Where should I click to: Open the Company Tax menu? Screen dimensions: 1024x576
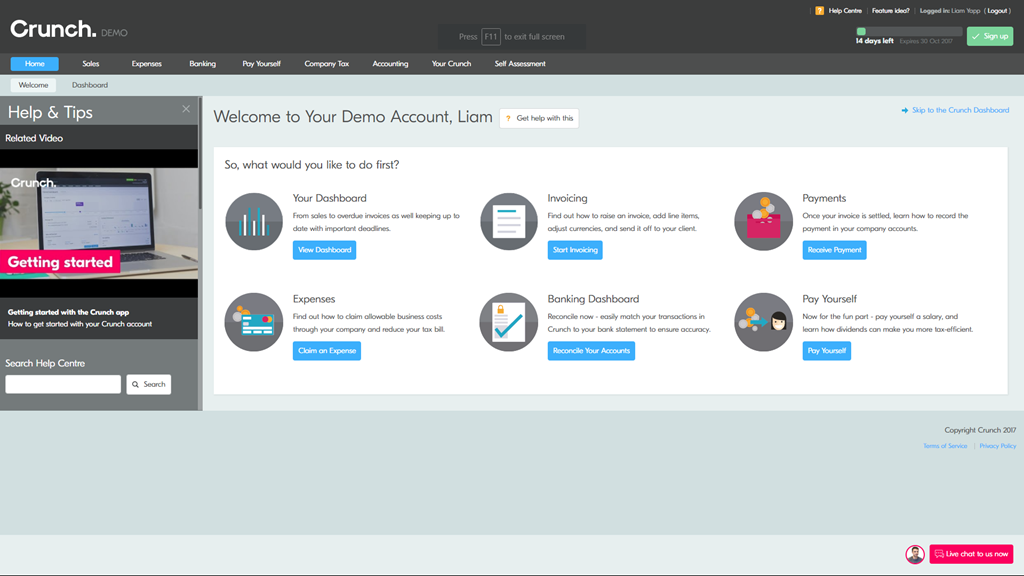[x=327, y=63]
